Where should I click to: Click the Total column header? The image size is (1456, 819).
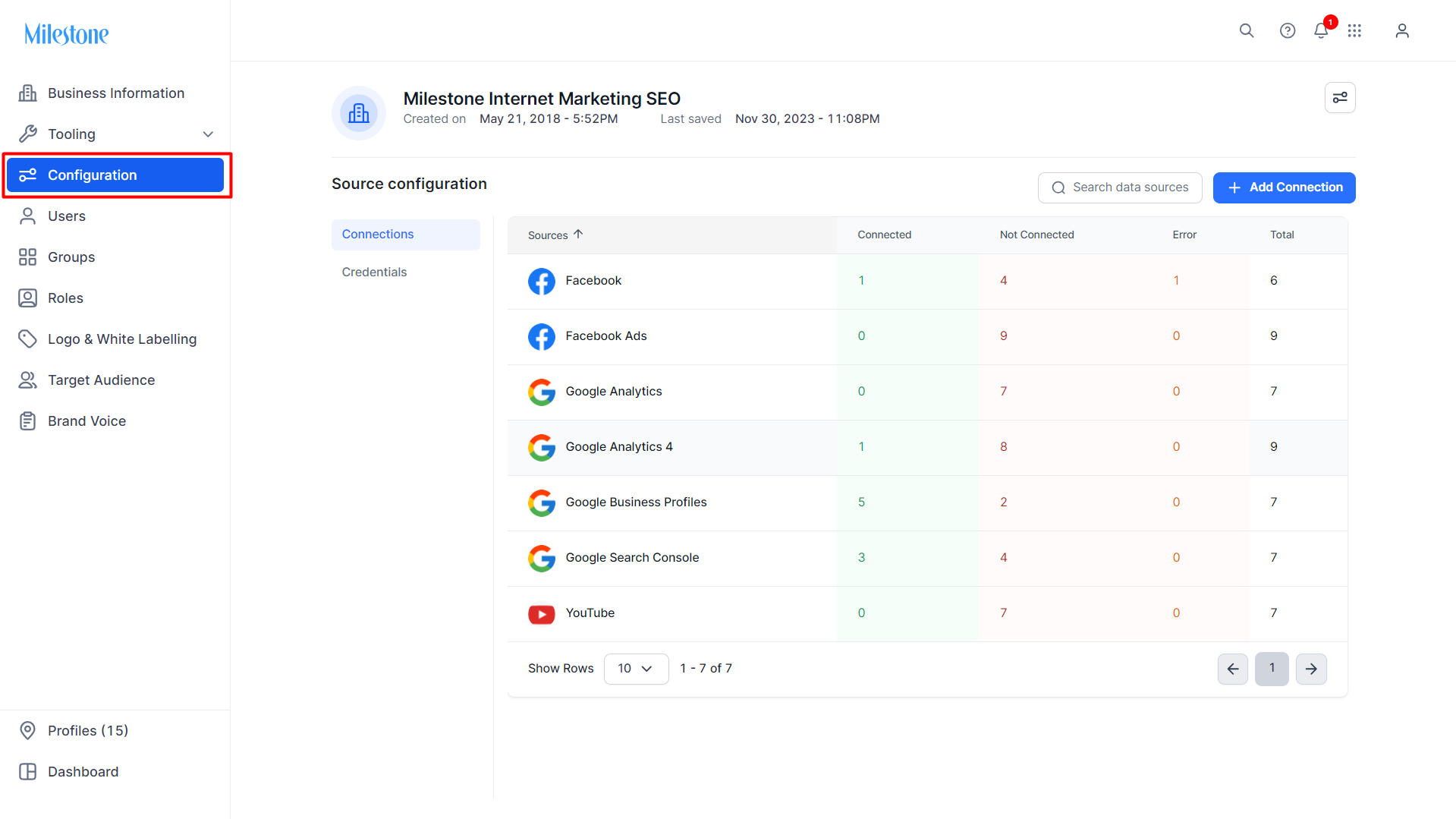(1282, 235)
